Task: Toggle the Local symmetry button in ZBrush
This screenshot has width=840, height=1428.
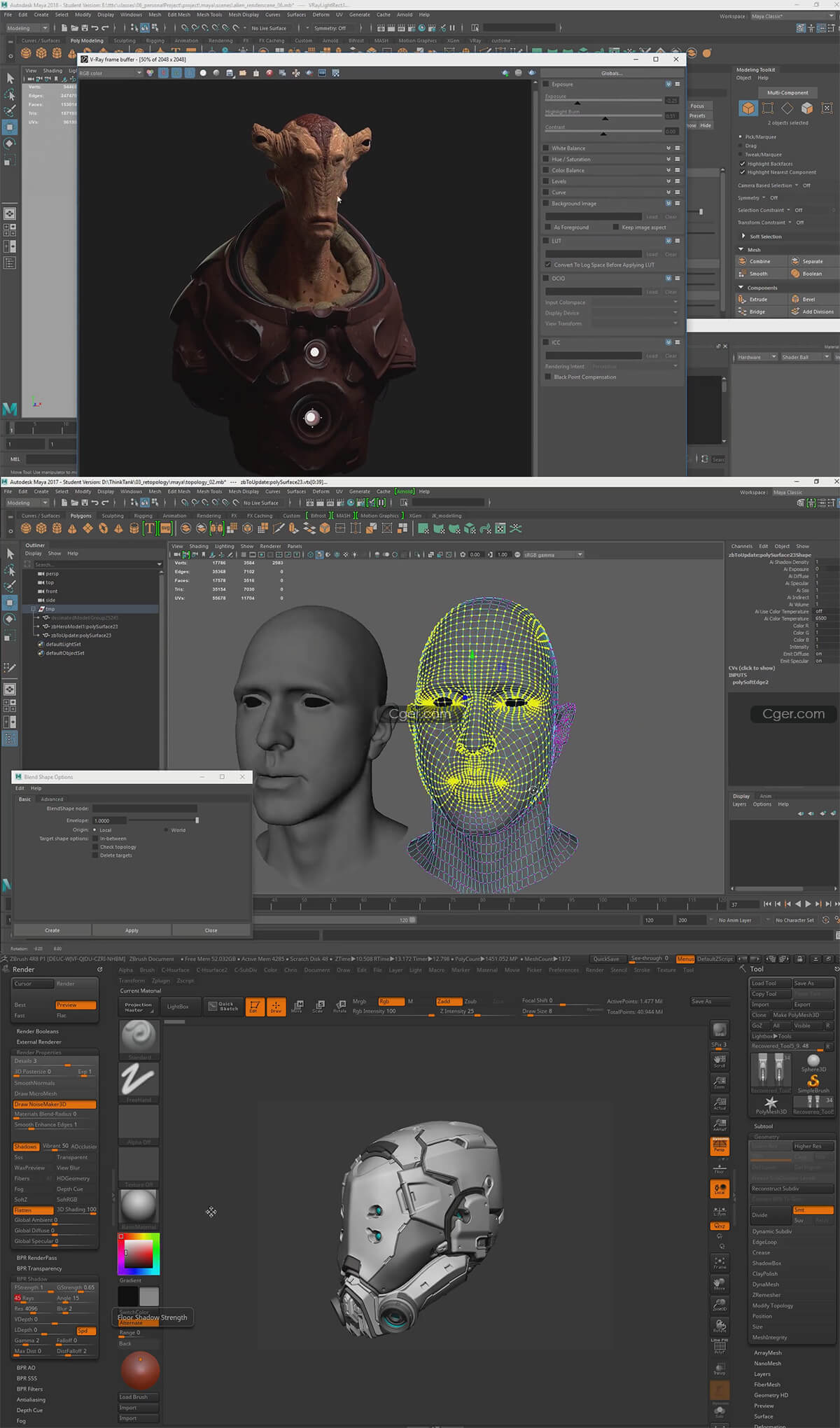Action: click(720, 1189)
